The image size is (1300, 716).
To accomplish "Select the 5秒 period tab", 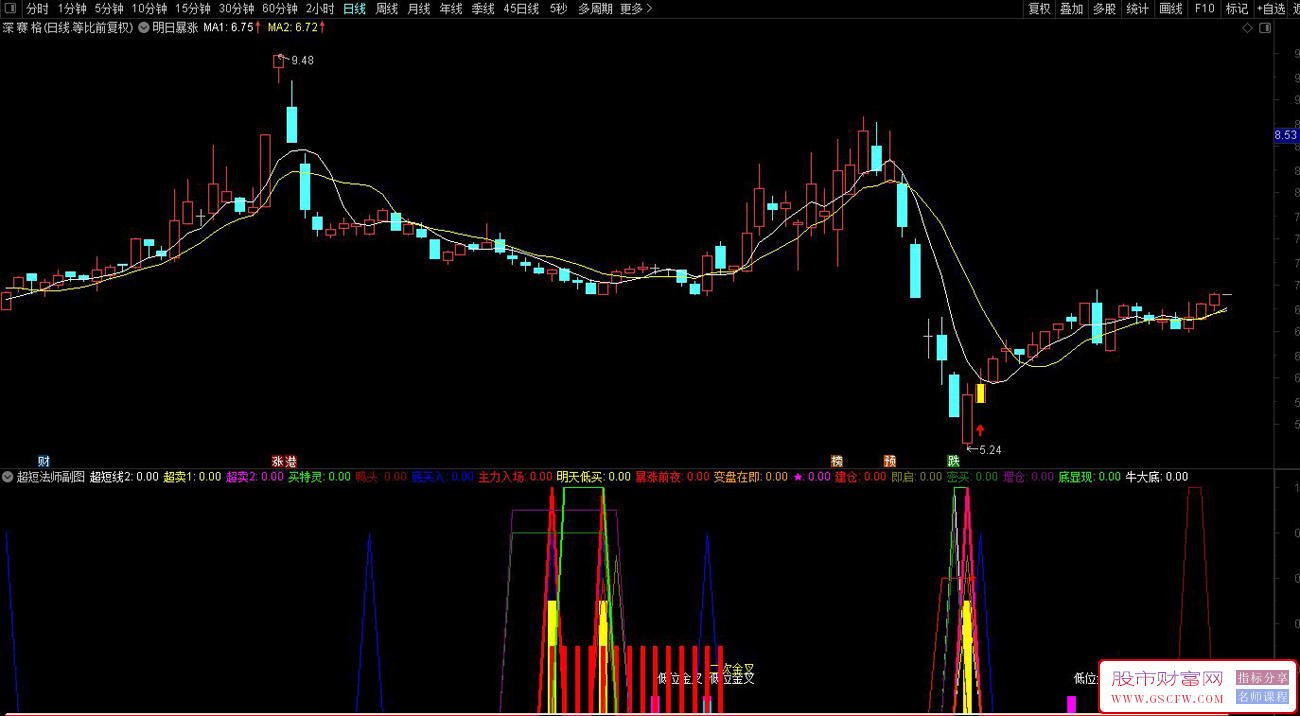I will [558, 9].
